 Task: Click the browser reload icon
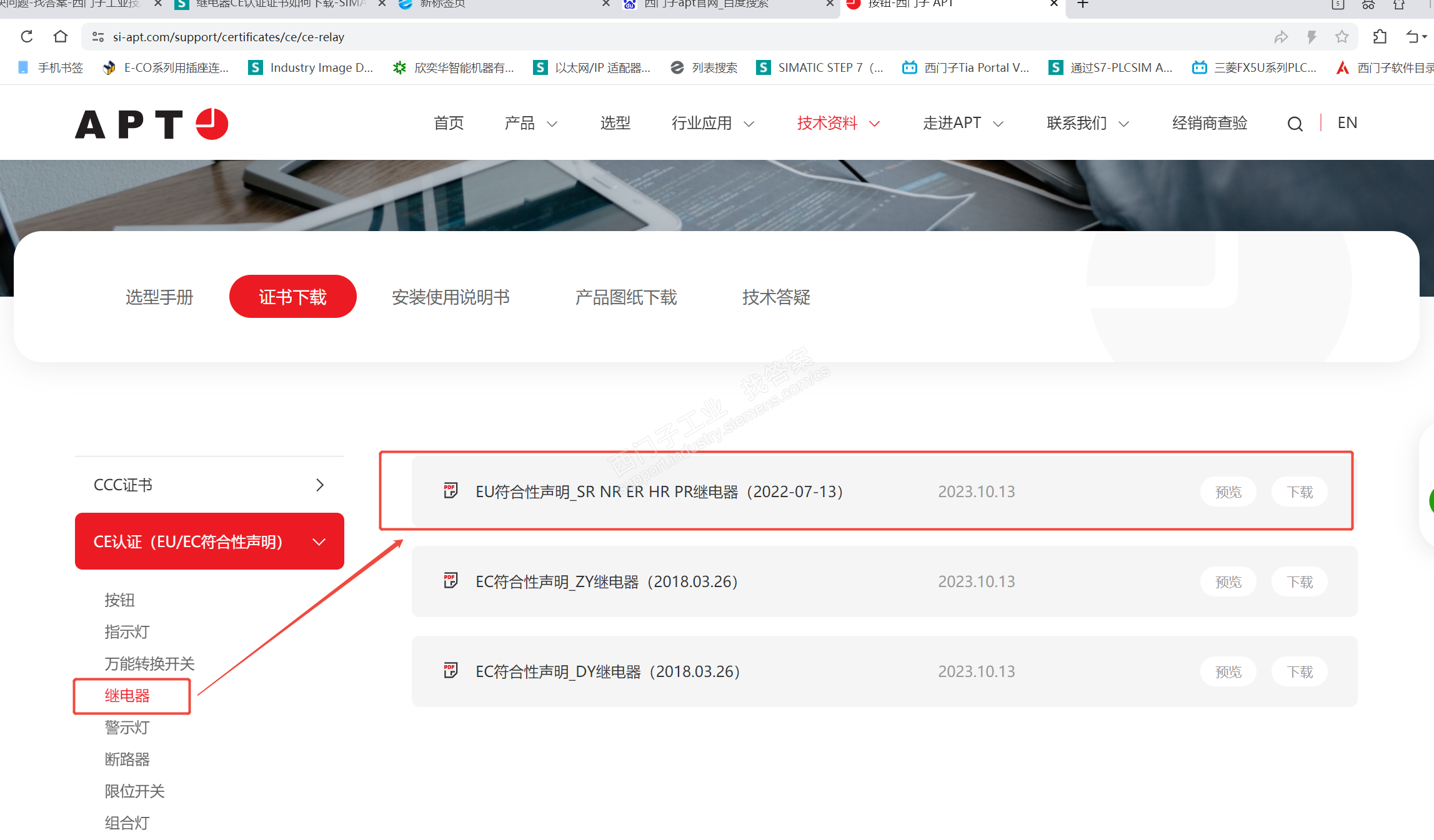[x=26, y=37]
